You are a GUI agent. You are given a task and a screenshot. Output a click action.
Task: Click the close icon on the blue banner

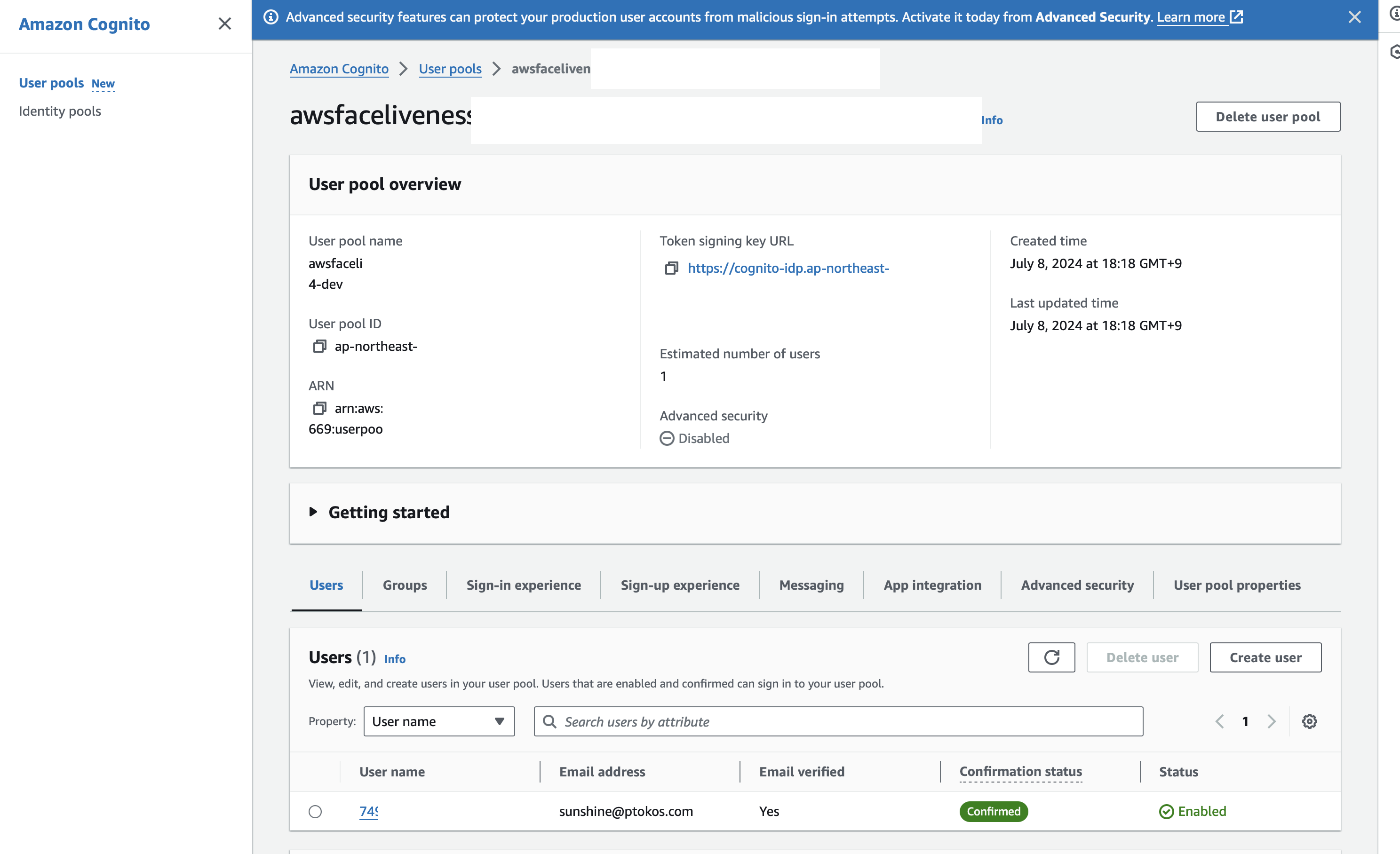pos(1353,17)
